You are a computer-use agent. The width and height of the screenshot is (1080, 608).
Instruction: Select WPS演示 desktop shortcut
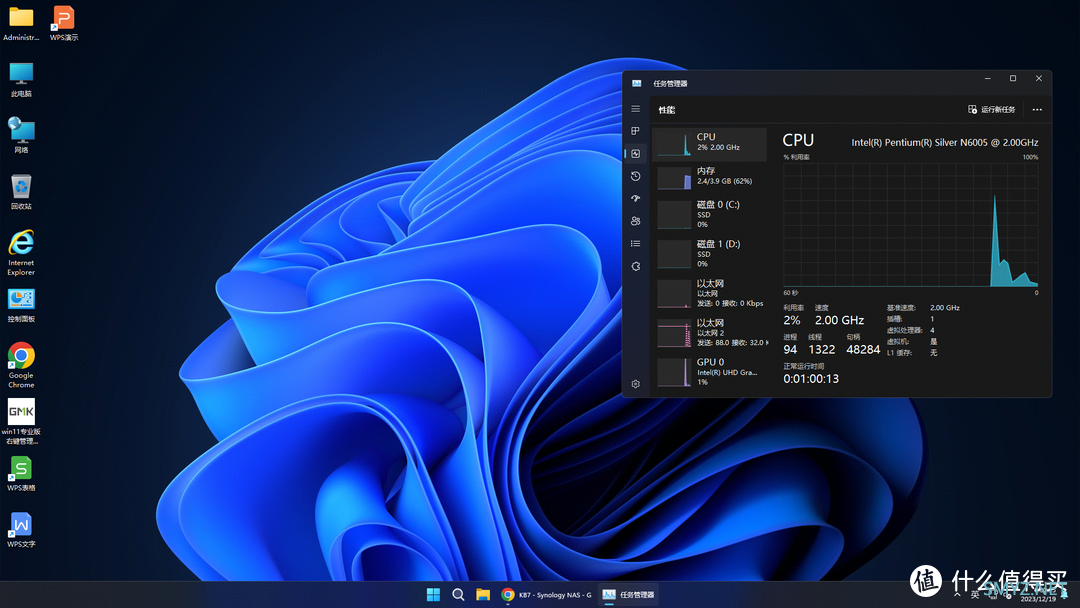click(x=63, y=23)
